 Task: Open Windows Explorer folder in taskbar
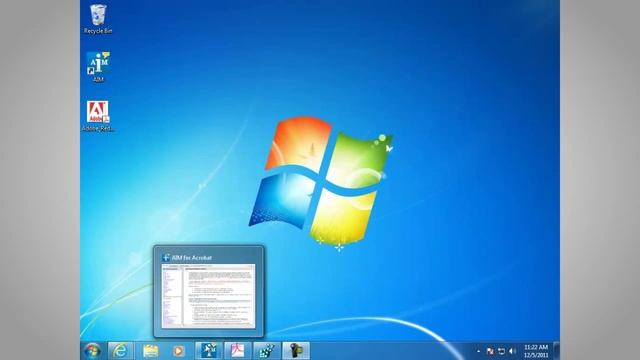[150, 351]
